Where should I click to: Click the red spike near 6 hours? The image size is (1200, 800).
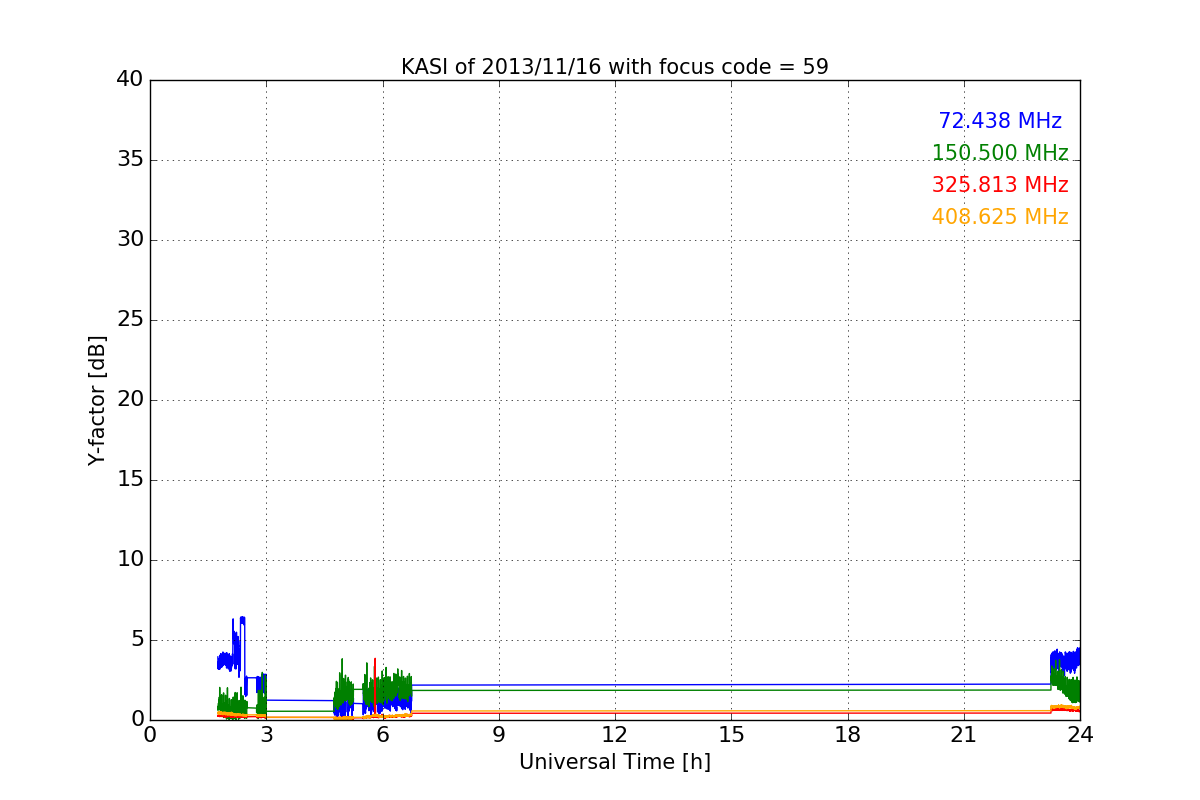pos(375,685)
